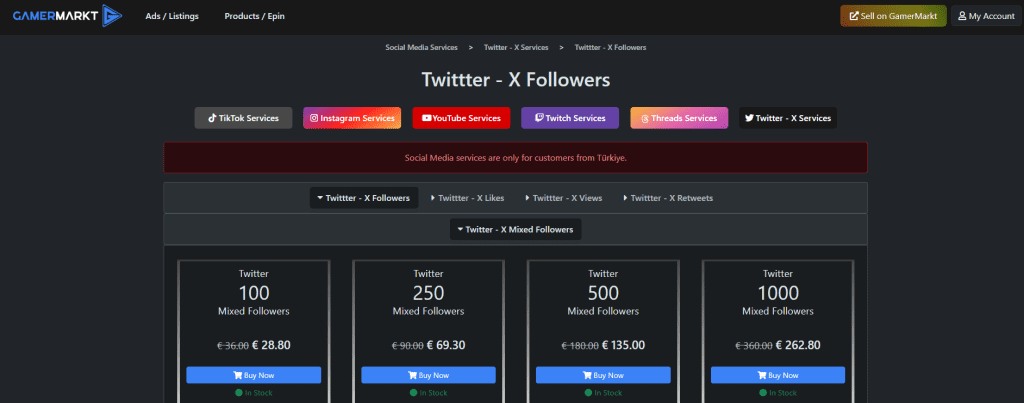The height and width of the screenshot is (403, 1024).
Task: Open Twitch Services
Action: point(569,118)
